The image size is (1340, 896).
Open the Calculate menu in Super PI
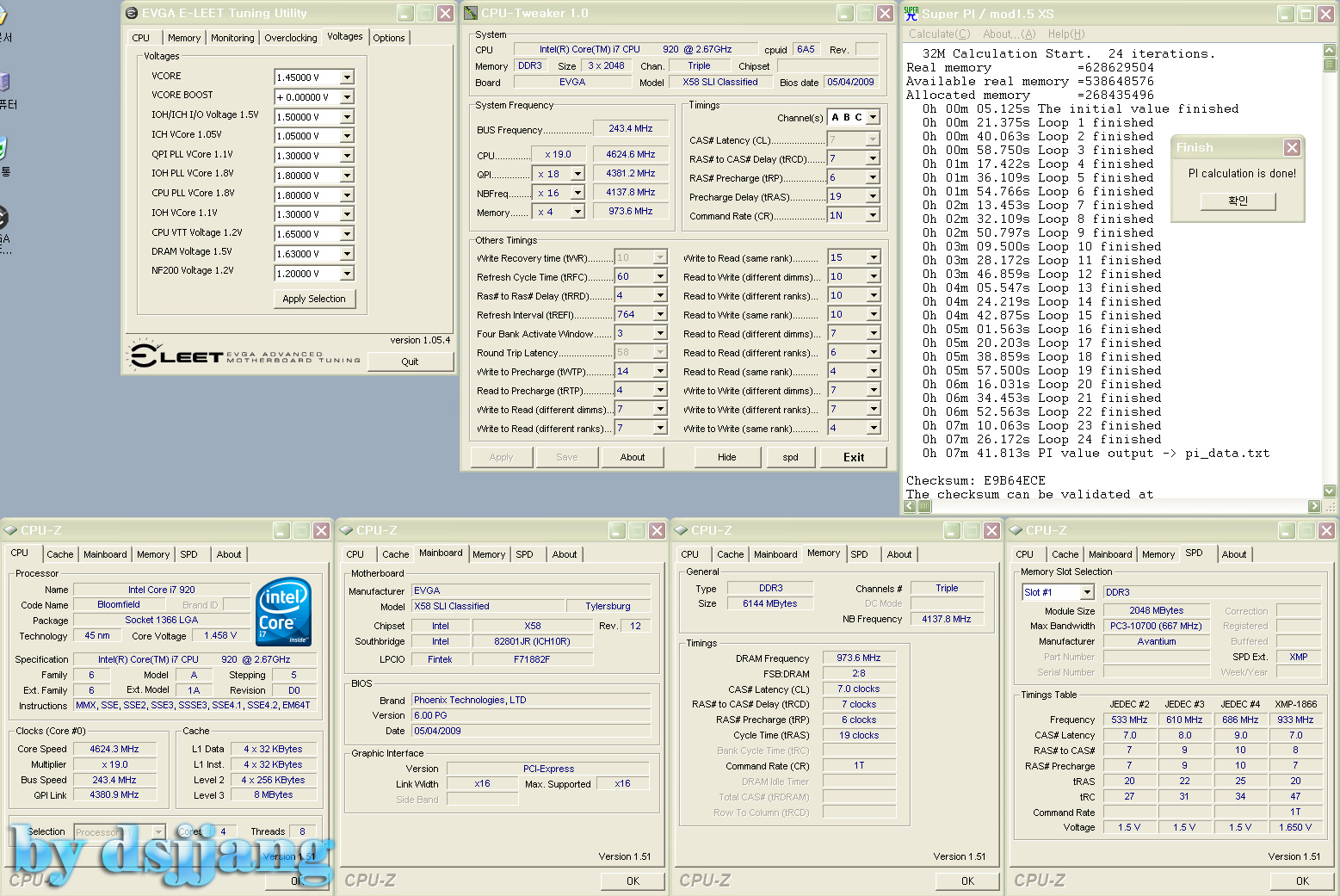tap(939, 34)
